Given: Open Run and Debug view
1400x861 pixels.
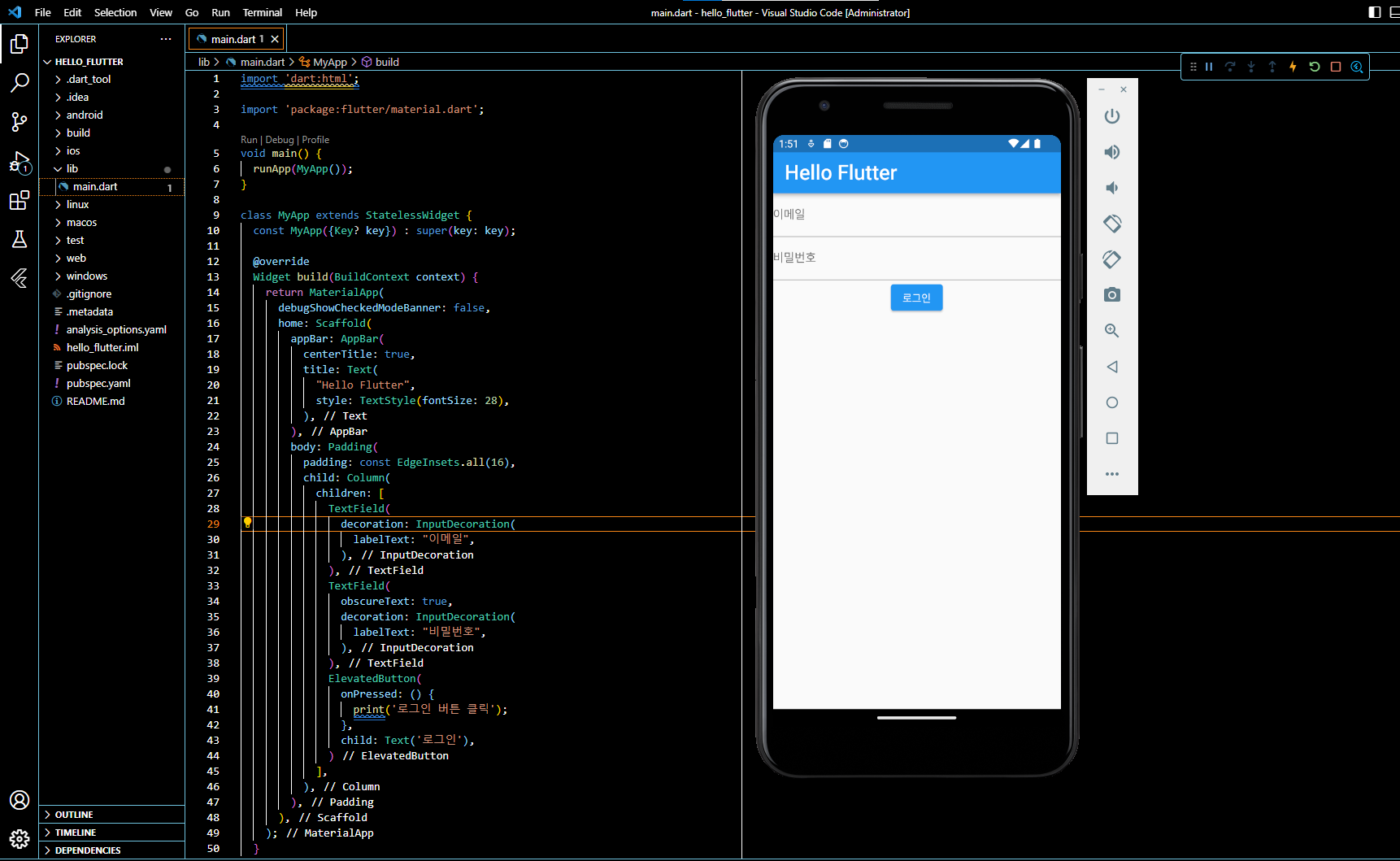Looking at the screenshot, I should pos(20,162).
